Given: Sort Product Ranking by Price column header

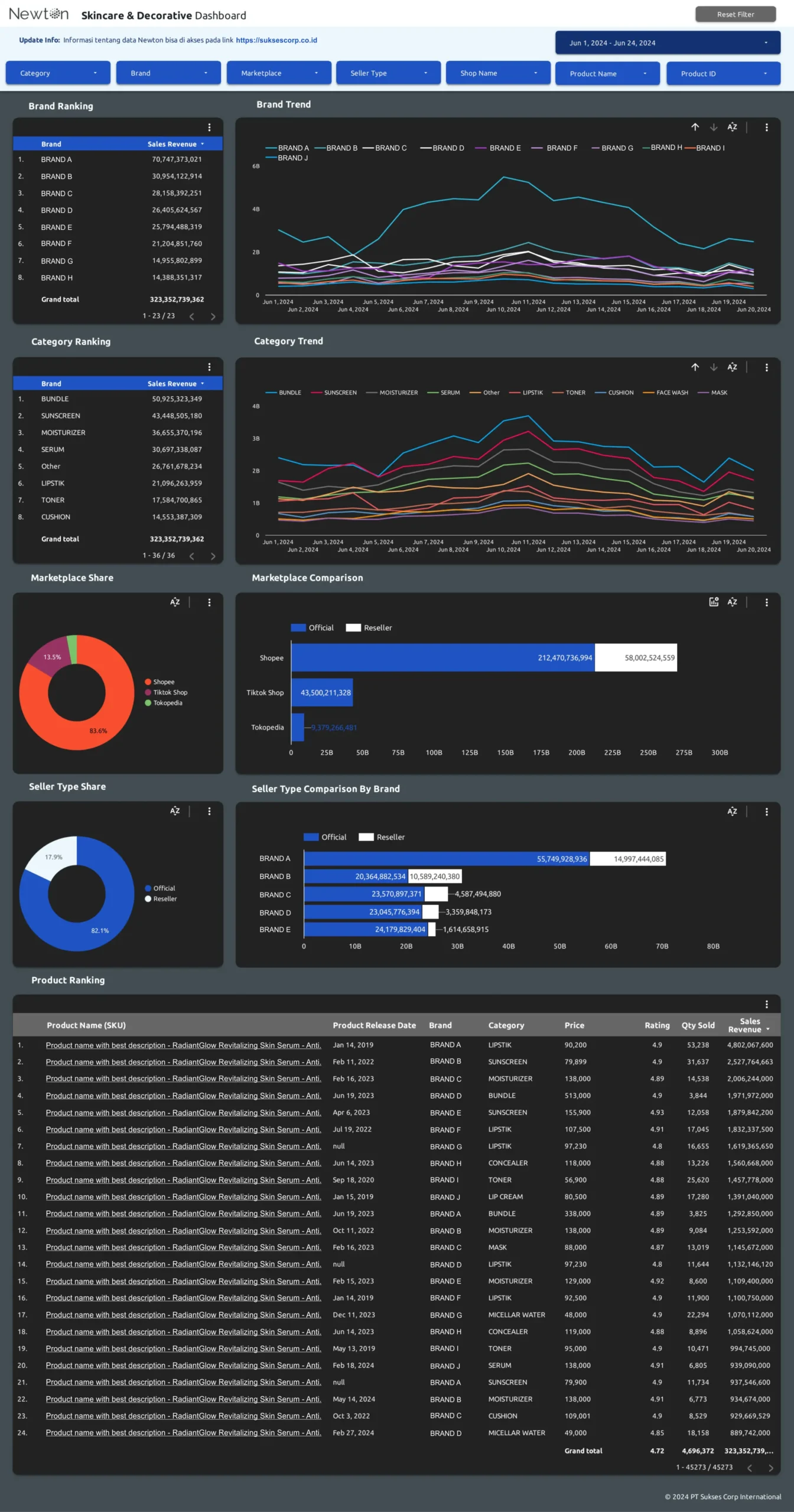Looking at the screenshot, I should point(574,1025).
